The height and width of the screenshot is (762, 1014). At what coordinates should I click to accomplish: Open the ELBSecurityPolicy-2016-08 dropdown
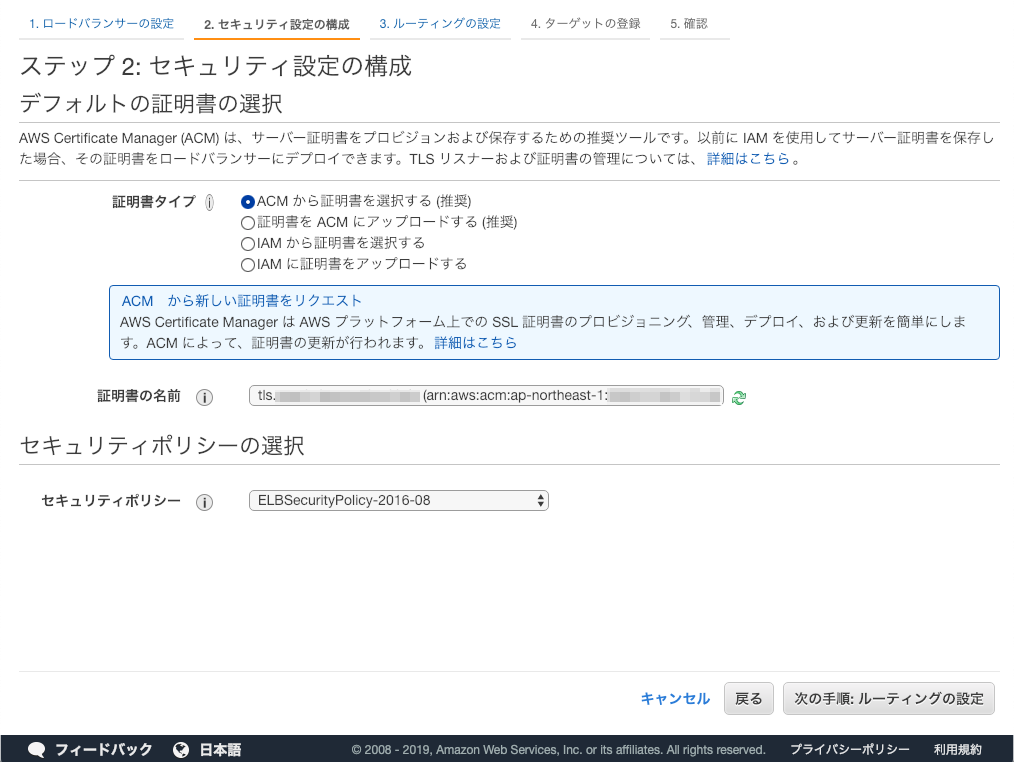click(398, 500)
